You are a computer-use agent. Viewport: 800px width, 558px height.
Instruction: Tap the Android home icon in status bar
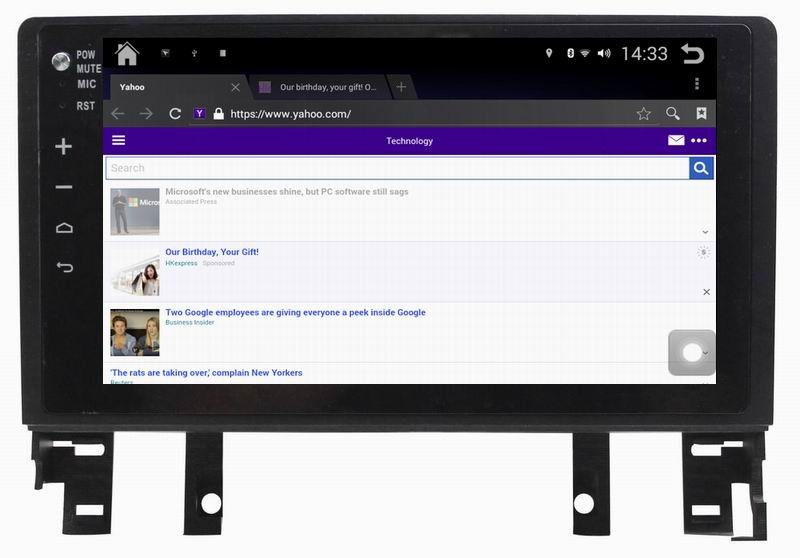127,54
